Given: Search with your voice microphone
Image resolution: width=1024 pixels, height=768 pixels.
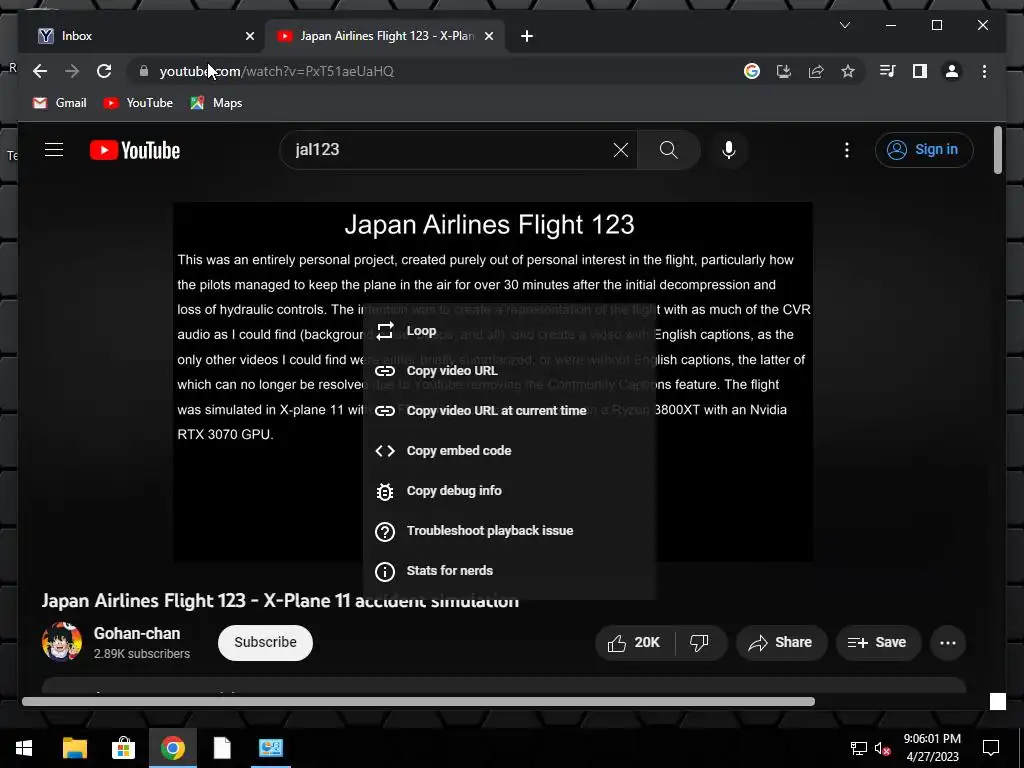Looking at the screenshot, I should coord(729,150).
